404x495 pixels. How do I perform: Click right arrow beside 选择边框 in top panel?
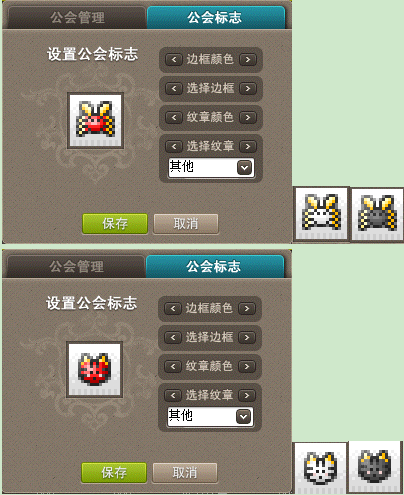click(x=248, y=89)
